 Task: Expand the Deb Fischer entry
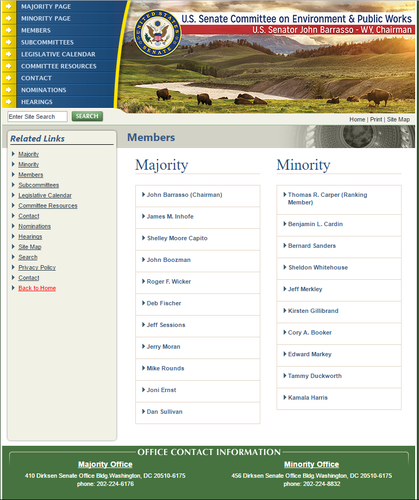tap(198, 304)
